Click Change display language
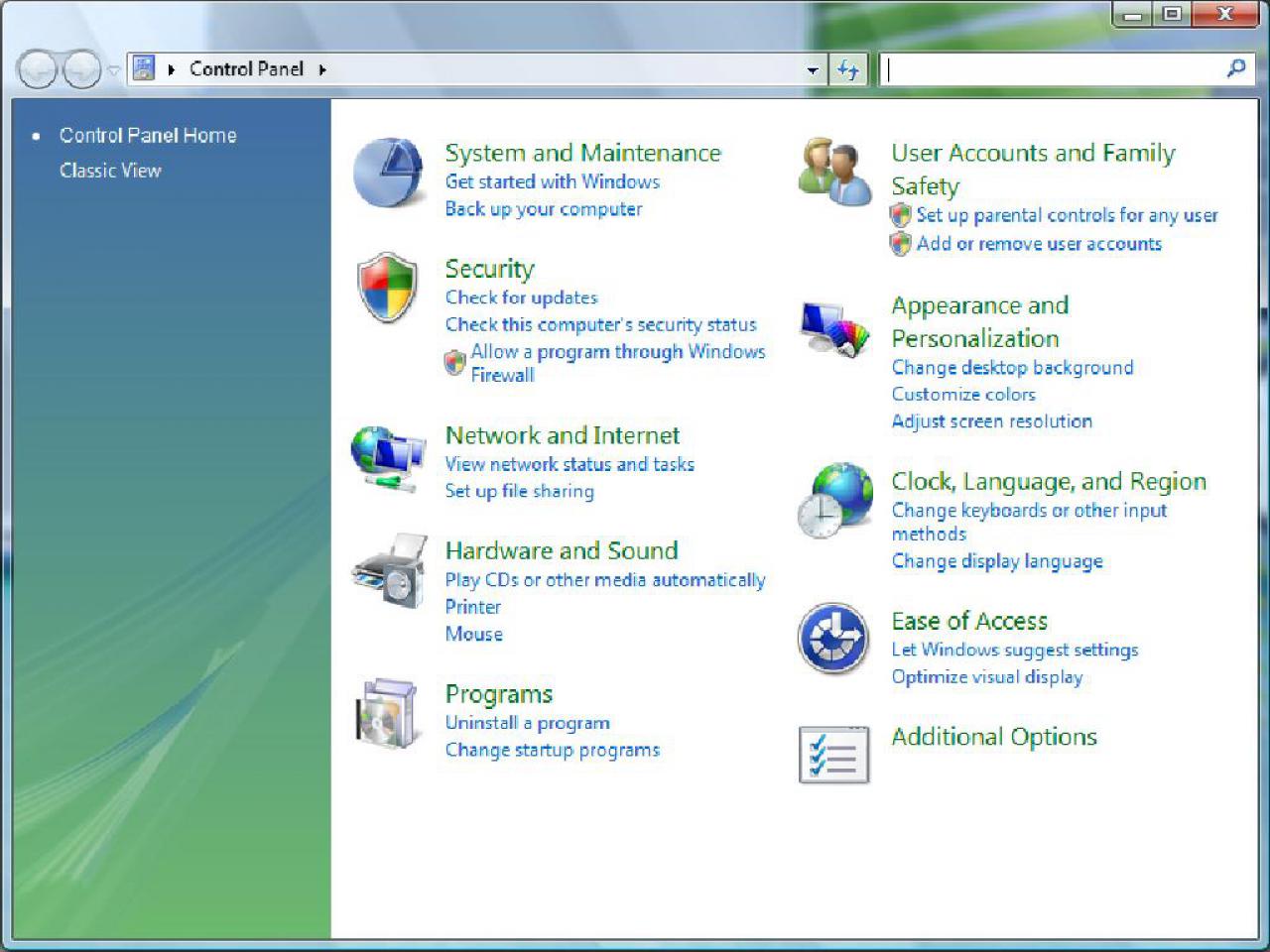 point(997,561)
